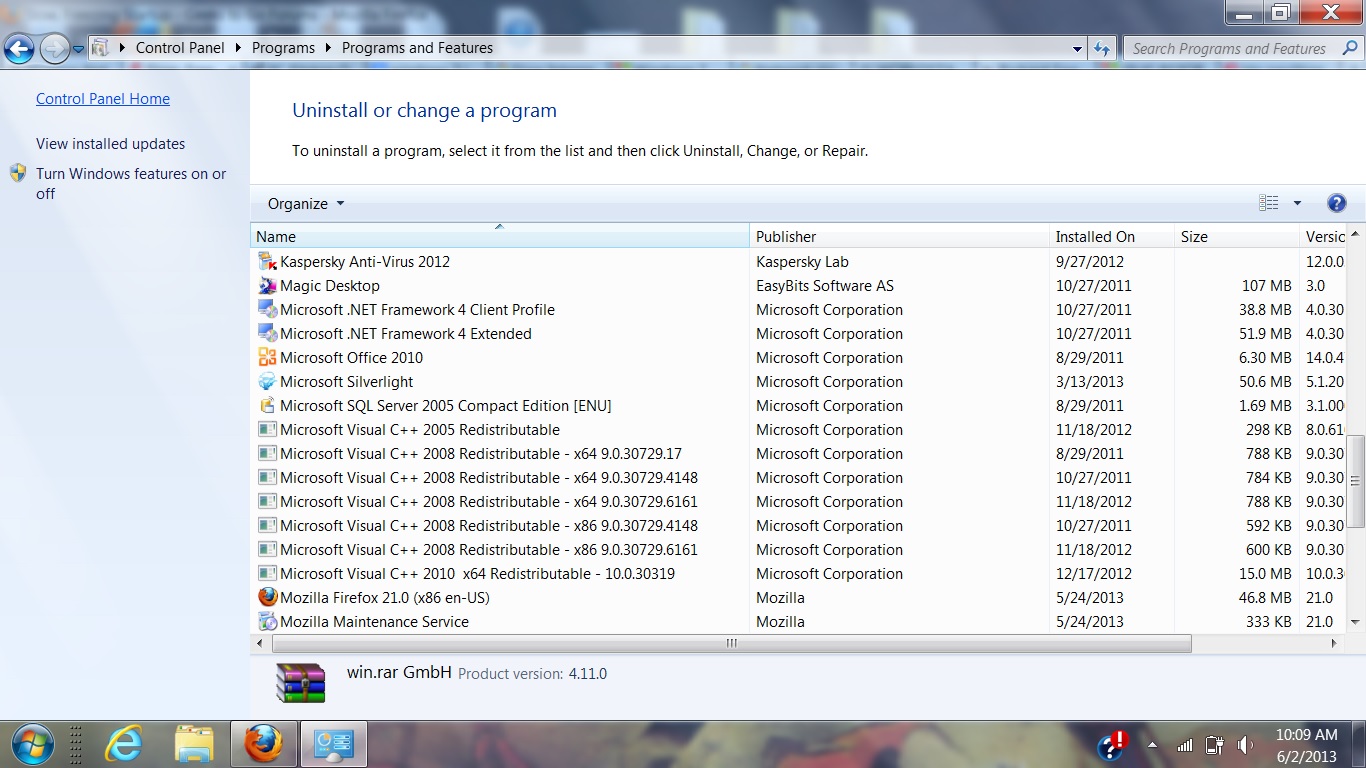The height and width of the screenshot is (768, 1366).
Task: Open the Windows Start button
Action: [31, 744]
